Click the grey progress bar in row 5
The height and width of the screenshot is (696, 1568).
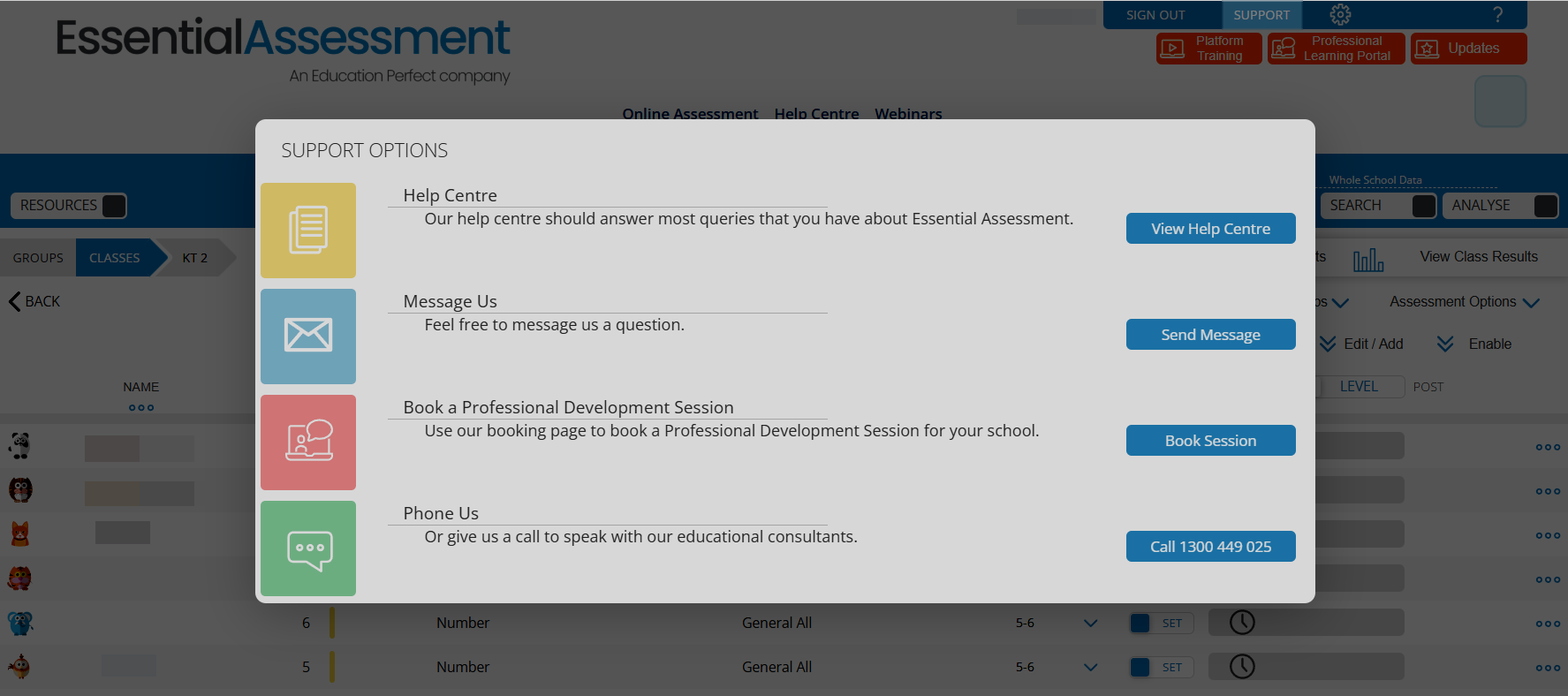click(x=1306, y=667)
